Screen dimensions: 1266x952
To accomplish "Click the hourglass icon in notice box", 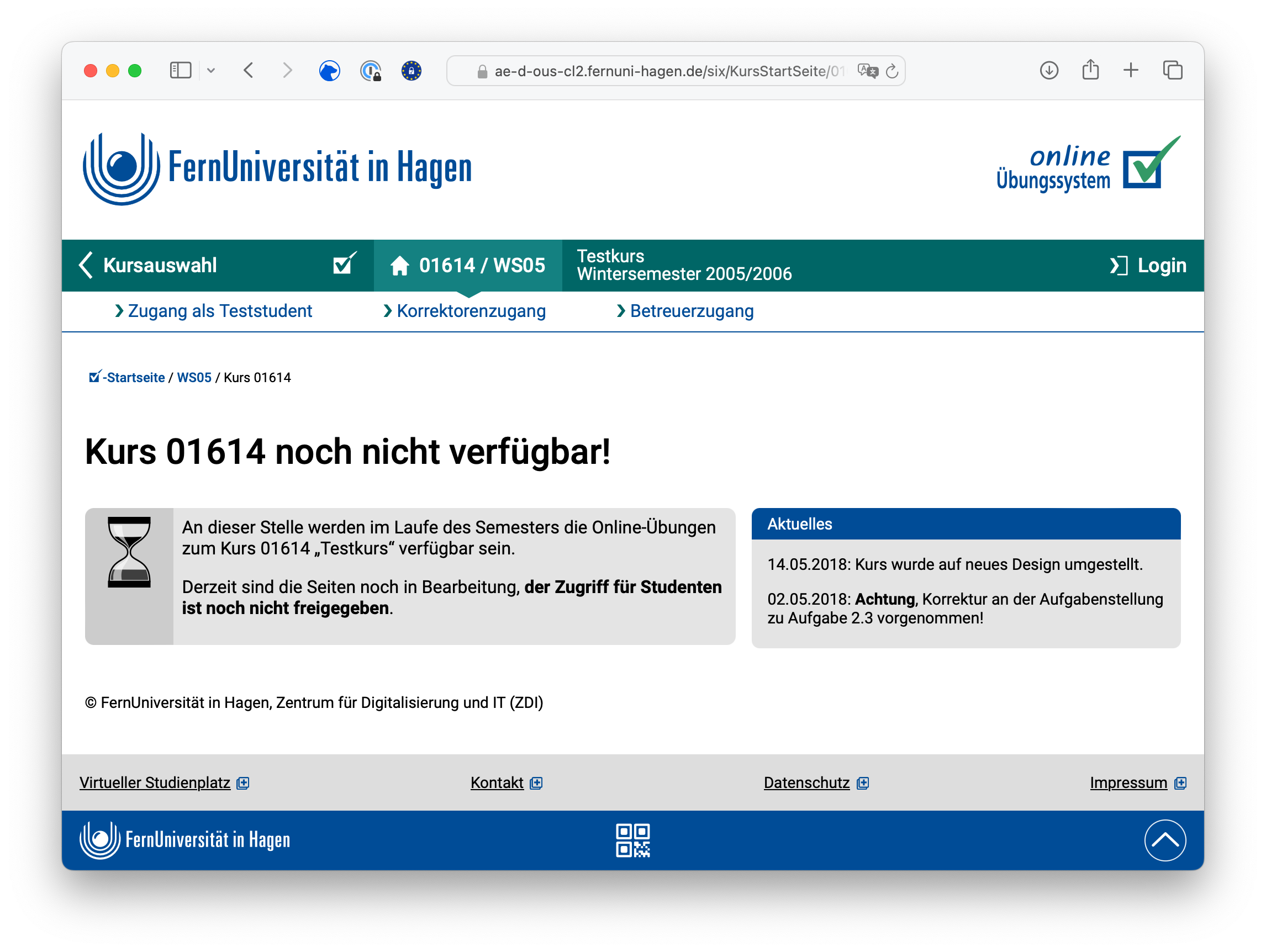I will (129, 552).
